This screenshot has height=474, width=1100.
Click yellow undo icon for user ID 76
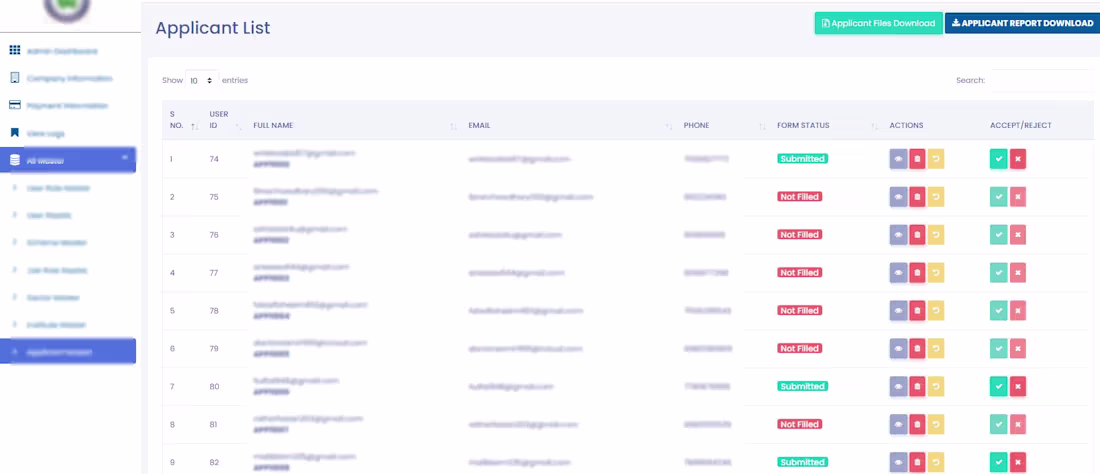tap(936, 235)
